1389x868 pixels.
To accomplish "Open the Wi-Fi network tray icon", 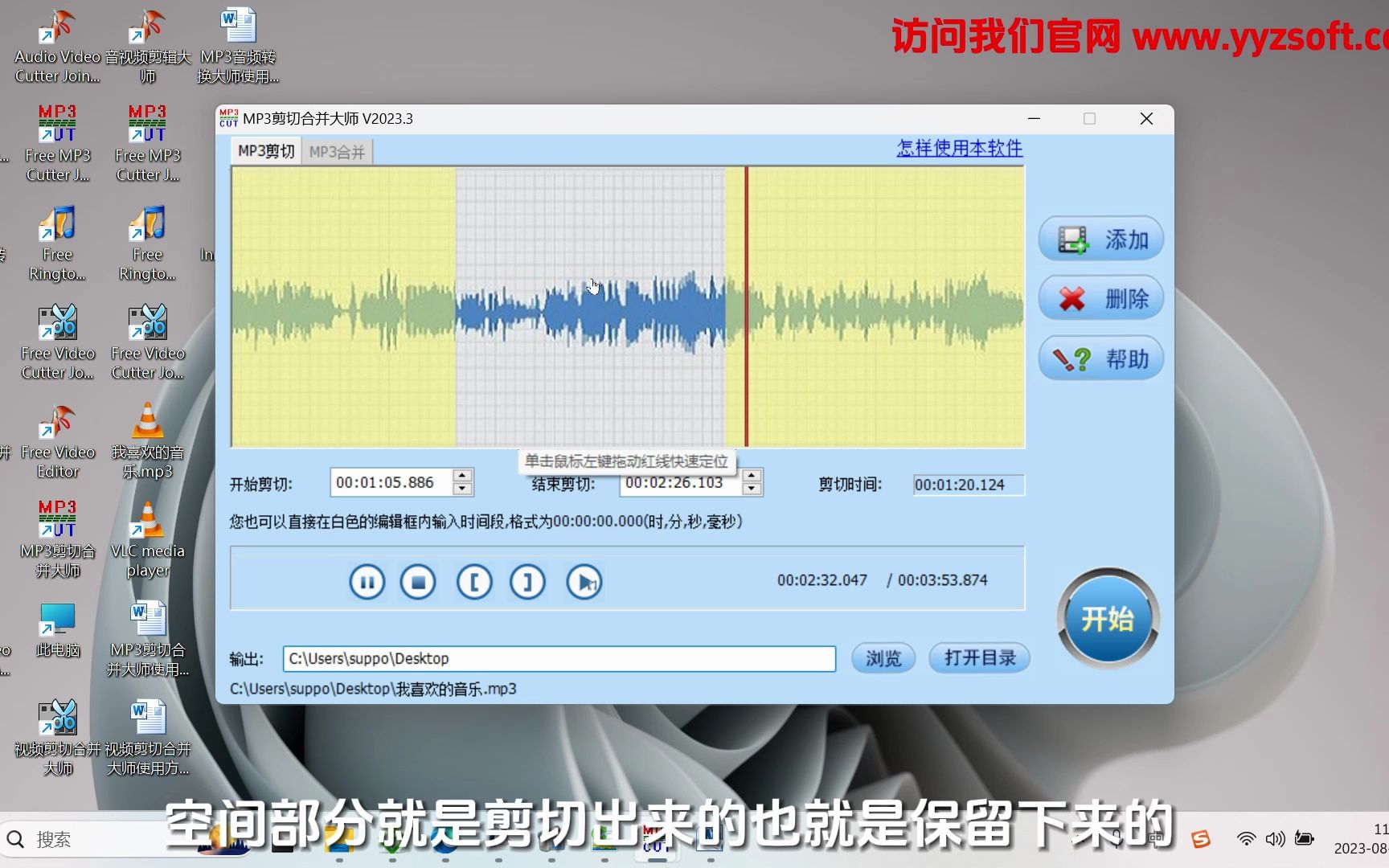I will (1246, 839).
